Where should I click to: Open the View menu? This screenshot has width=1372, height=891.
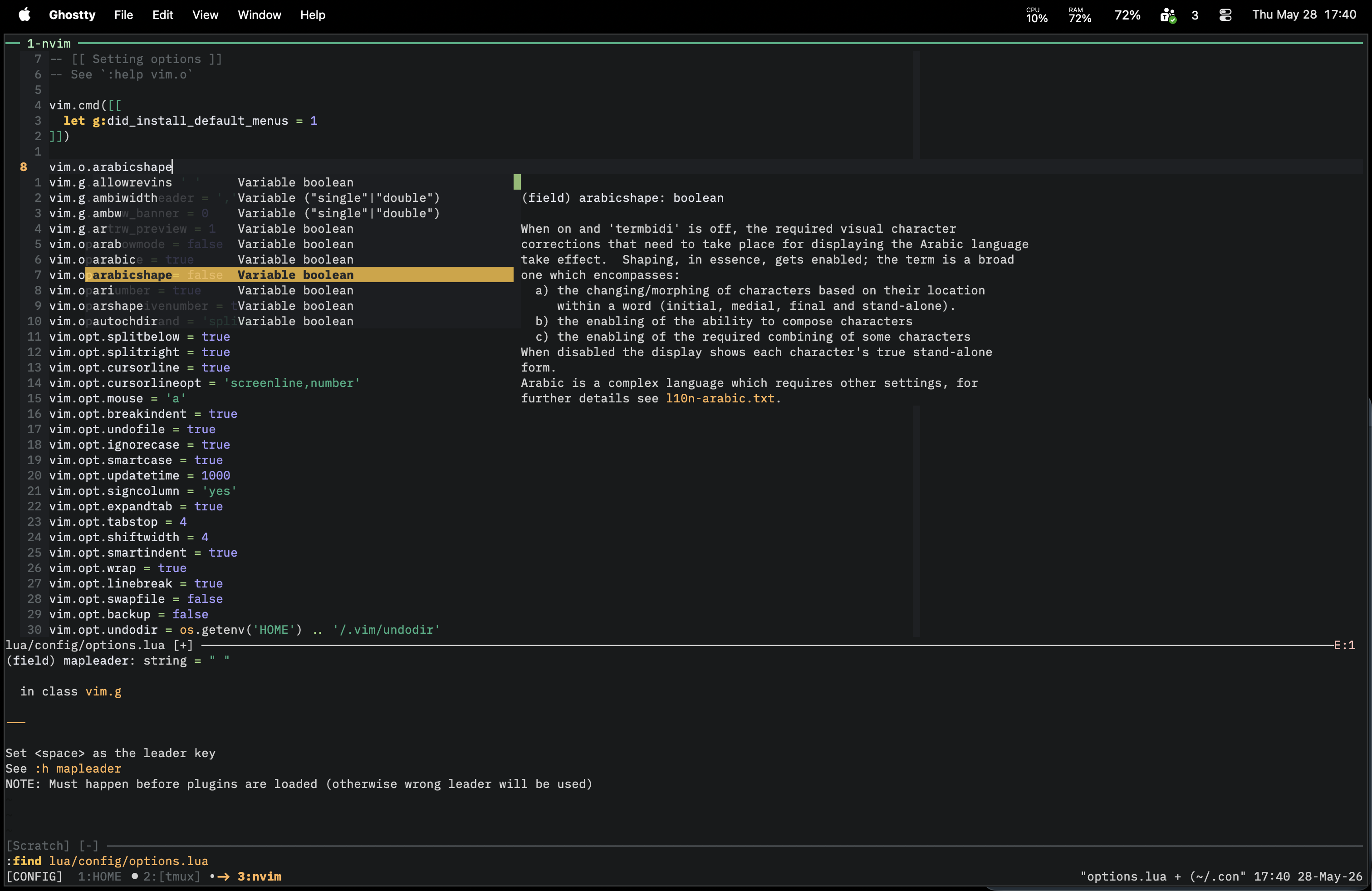pos(205,15)
